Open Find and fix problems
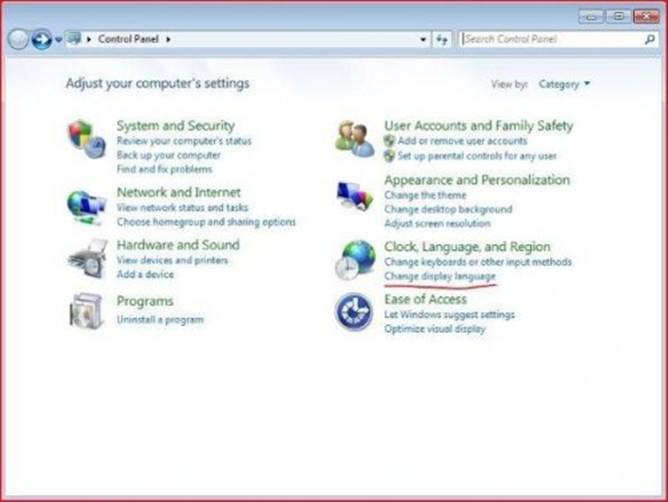 (164, 169)
